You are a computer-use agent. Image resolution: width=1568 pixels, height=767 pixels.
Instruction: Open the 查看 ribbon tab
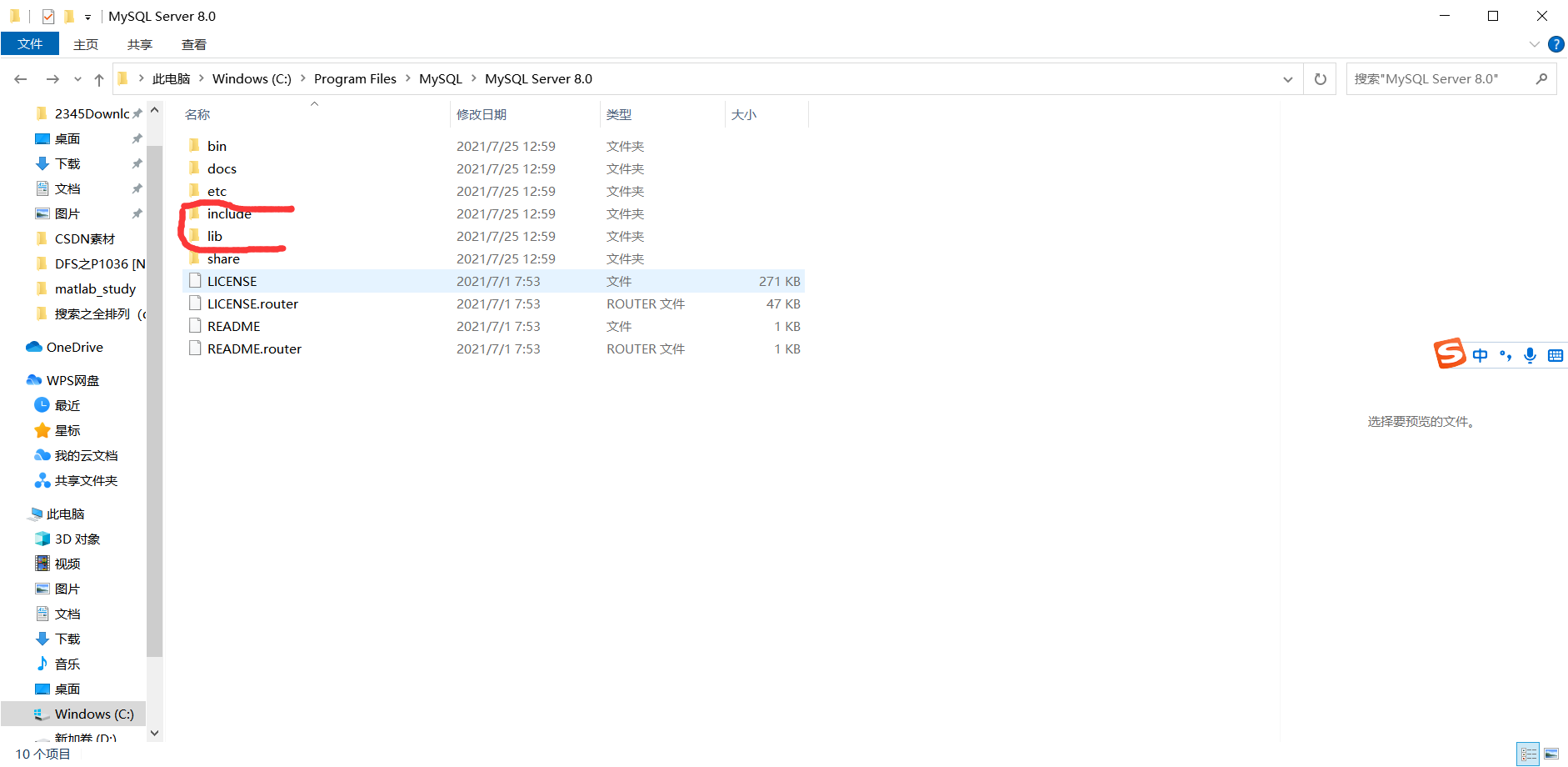(x=194, y=44)
